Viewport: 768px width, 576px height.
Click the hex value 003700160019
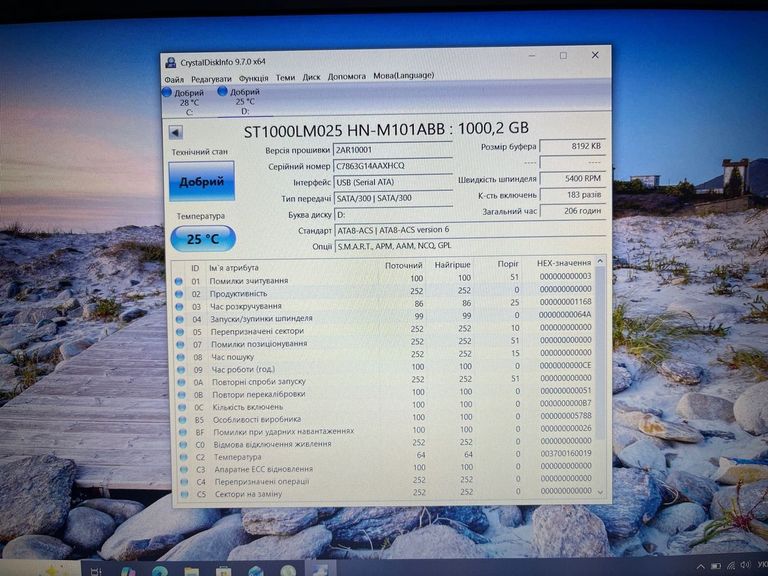[566, 454]
